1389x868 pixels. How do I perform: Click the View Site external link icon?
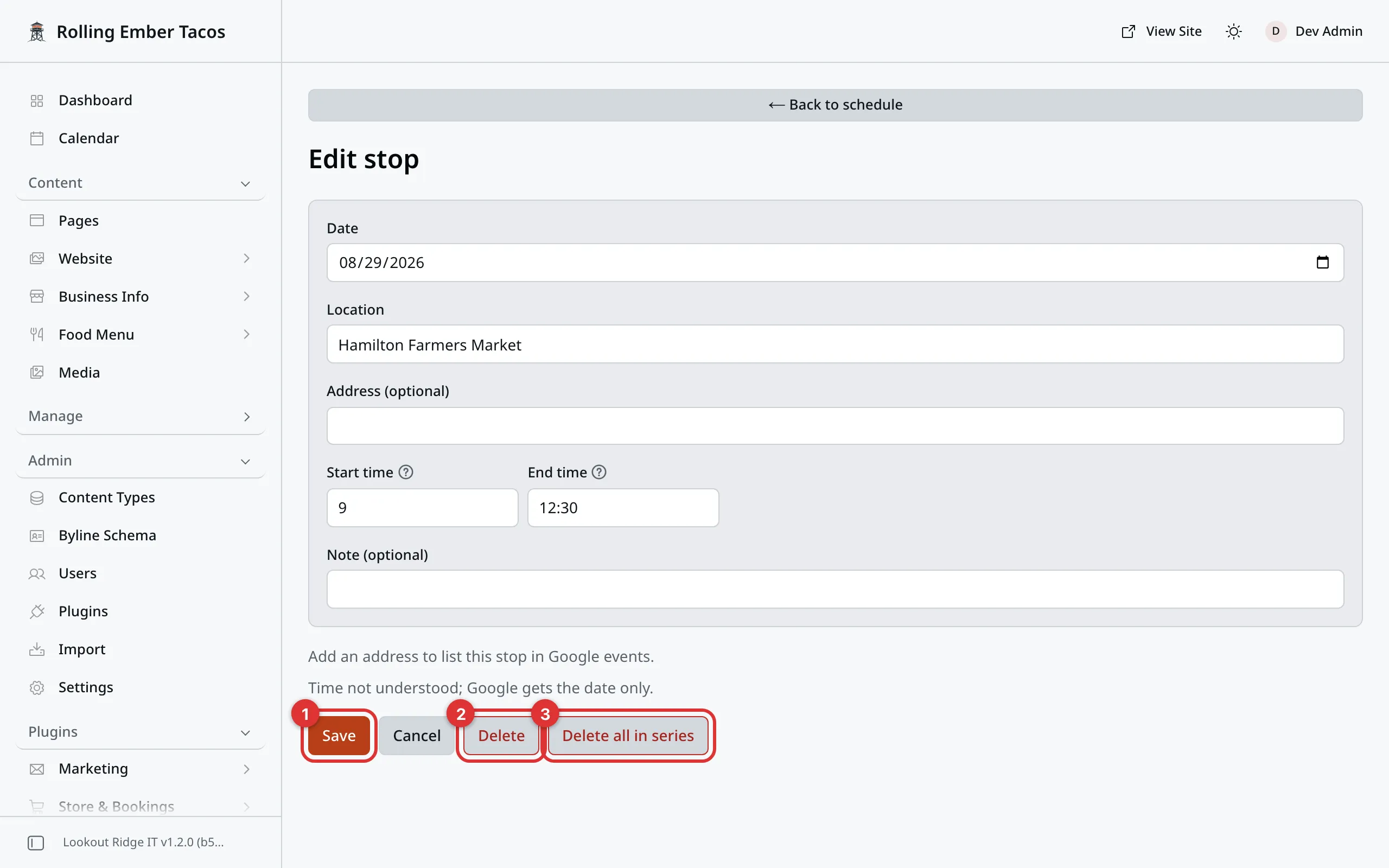click(x=1128, y=31)
